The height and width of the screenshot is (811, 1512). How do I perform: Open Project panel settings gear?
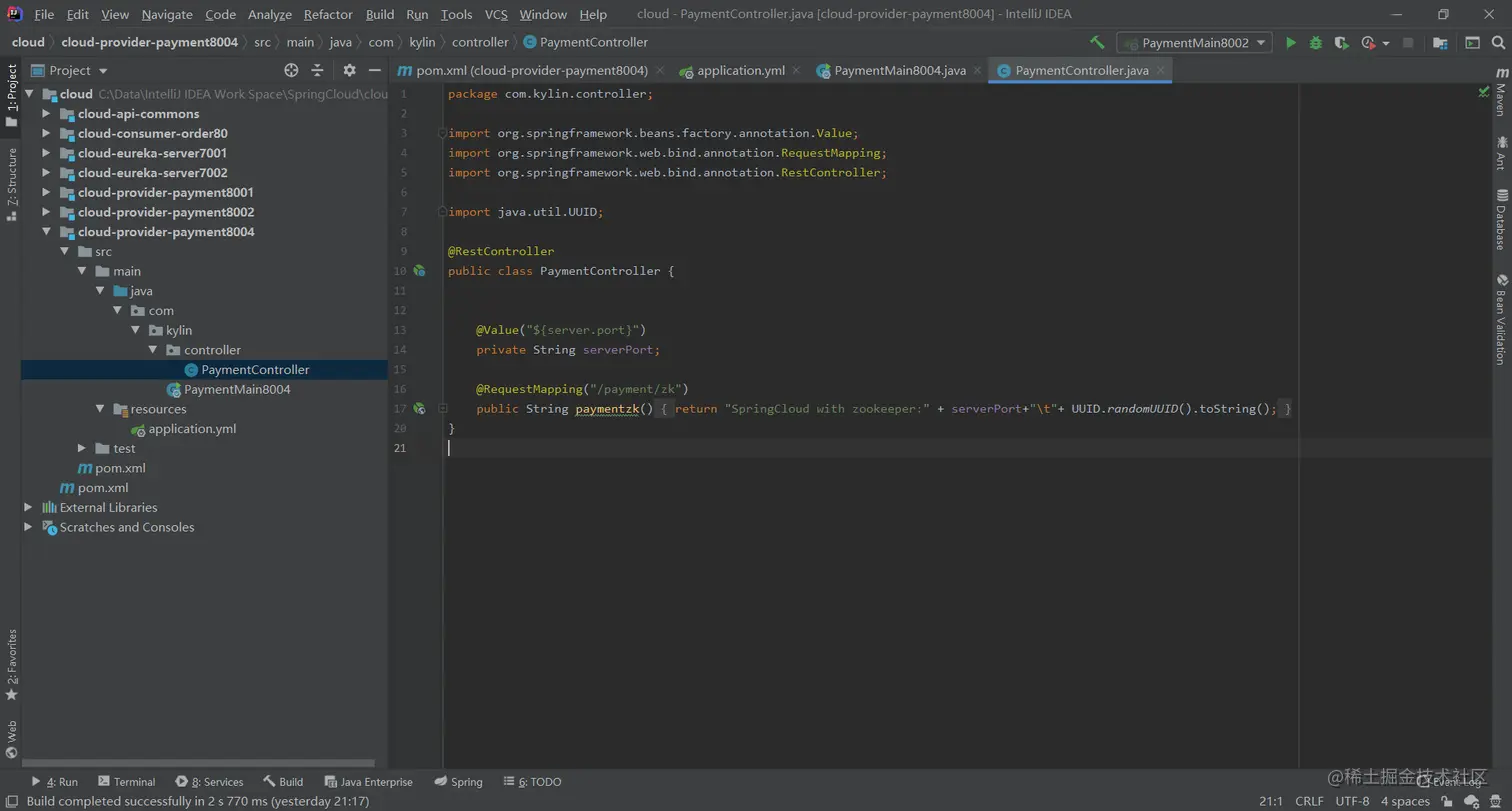point(349,70)
